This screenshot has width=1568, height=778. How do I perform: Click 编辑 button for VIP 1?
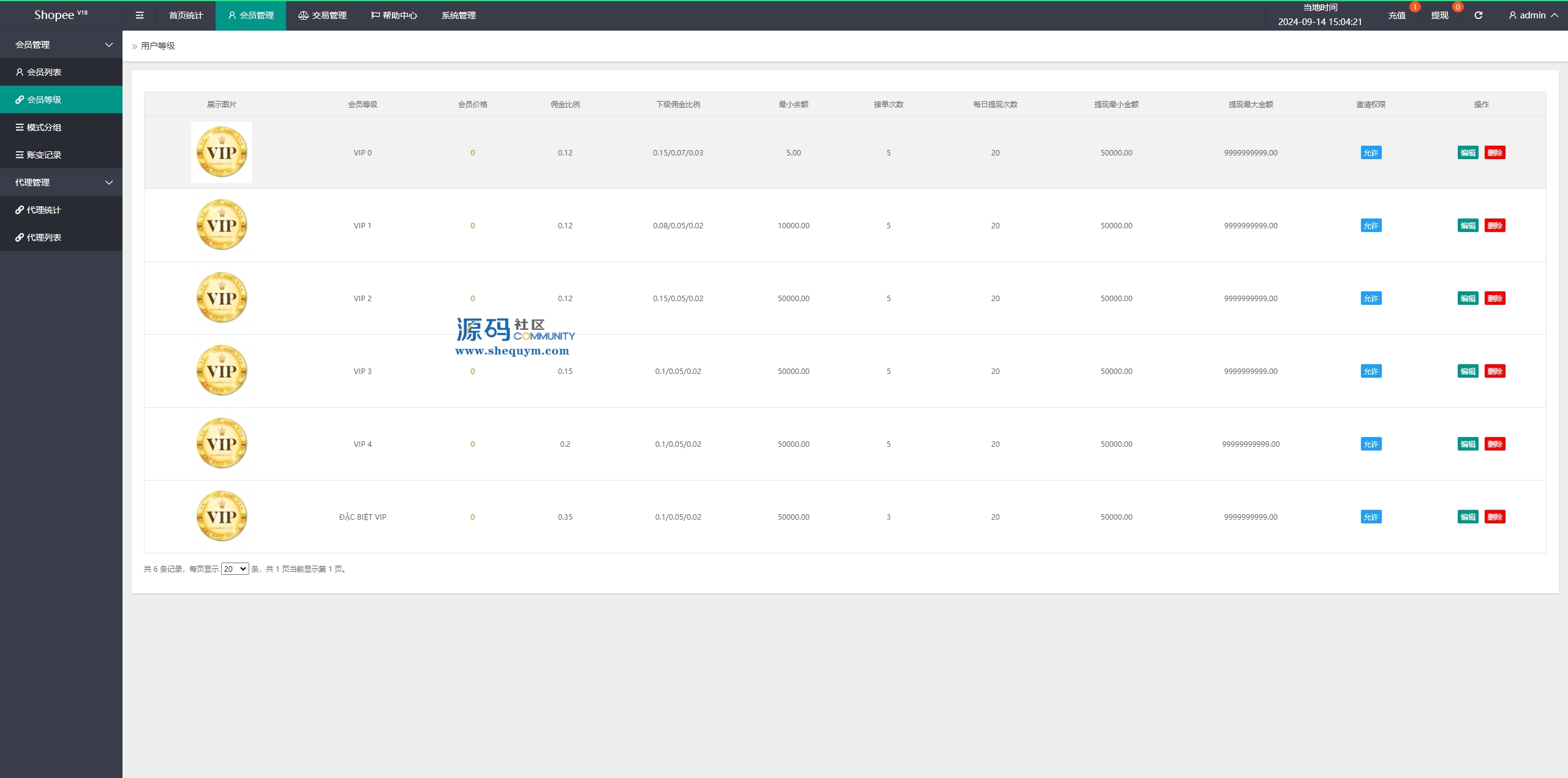pos(1468,226)
